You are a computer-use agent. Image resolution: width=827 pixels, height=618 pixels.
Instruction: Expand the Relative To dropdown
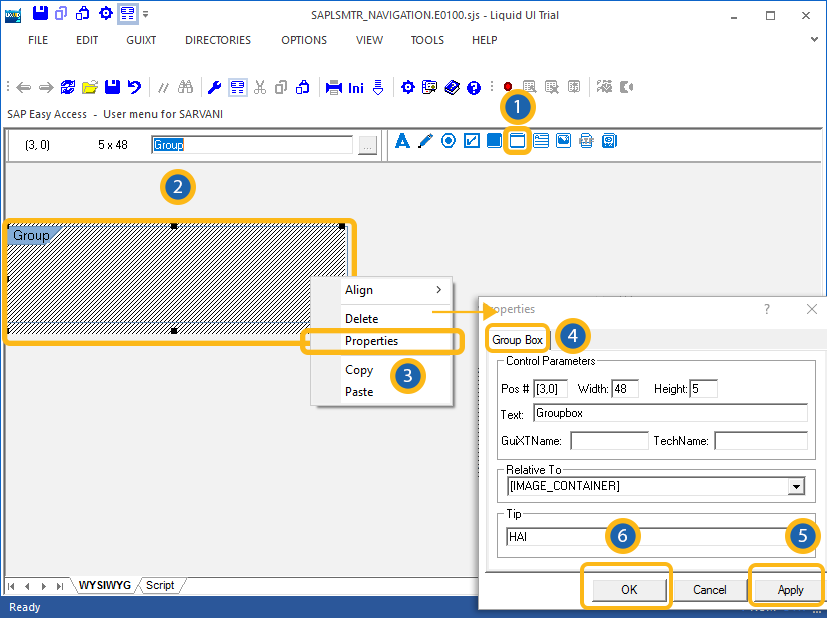[796, 487]
